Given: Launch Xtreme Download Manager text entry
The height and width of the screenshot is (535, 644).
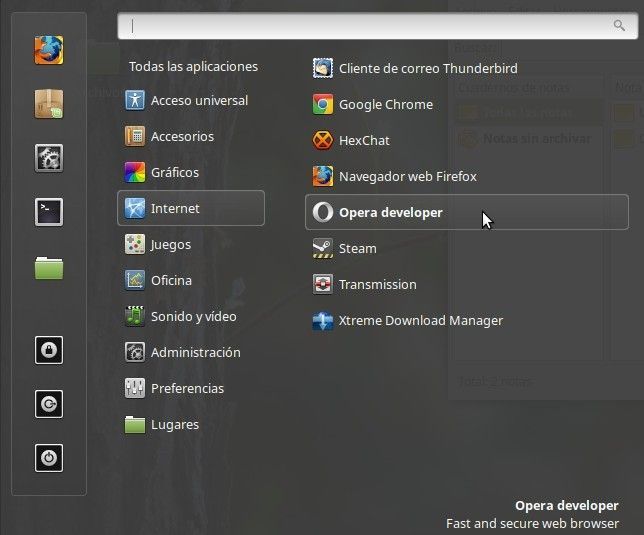Looking at the screenshot, I should coord(421,321).
